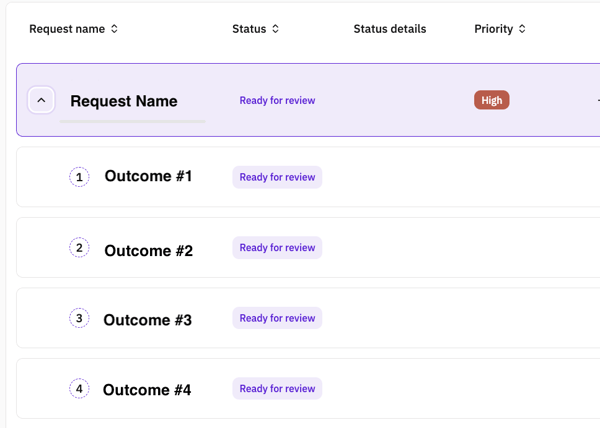Viewport: 600px width, 428px height.
Task: Click the dashed circle numbered 2
Action: tap(79, 247)
